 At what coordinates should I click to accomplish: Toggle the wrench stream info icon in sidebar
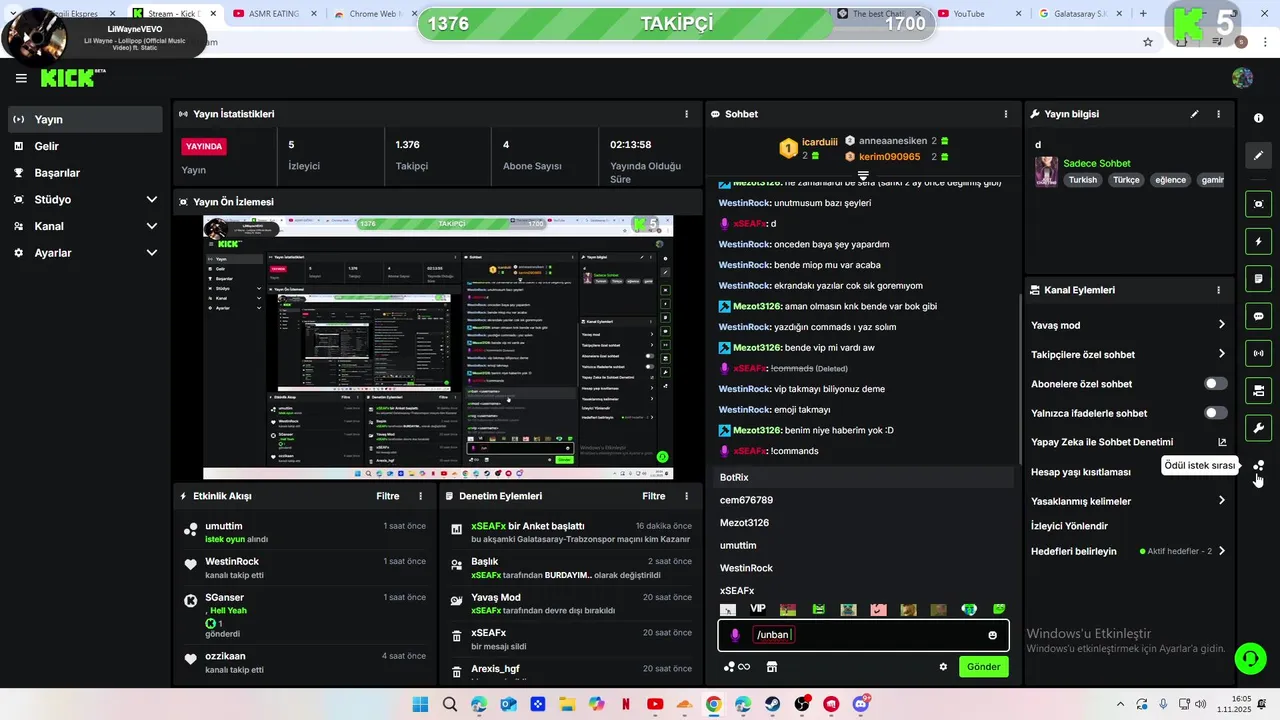pyautogui.click(x=1258, y=428)
